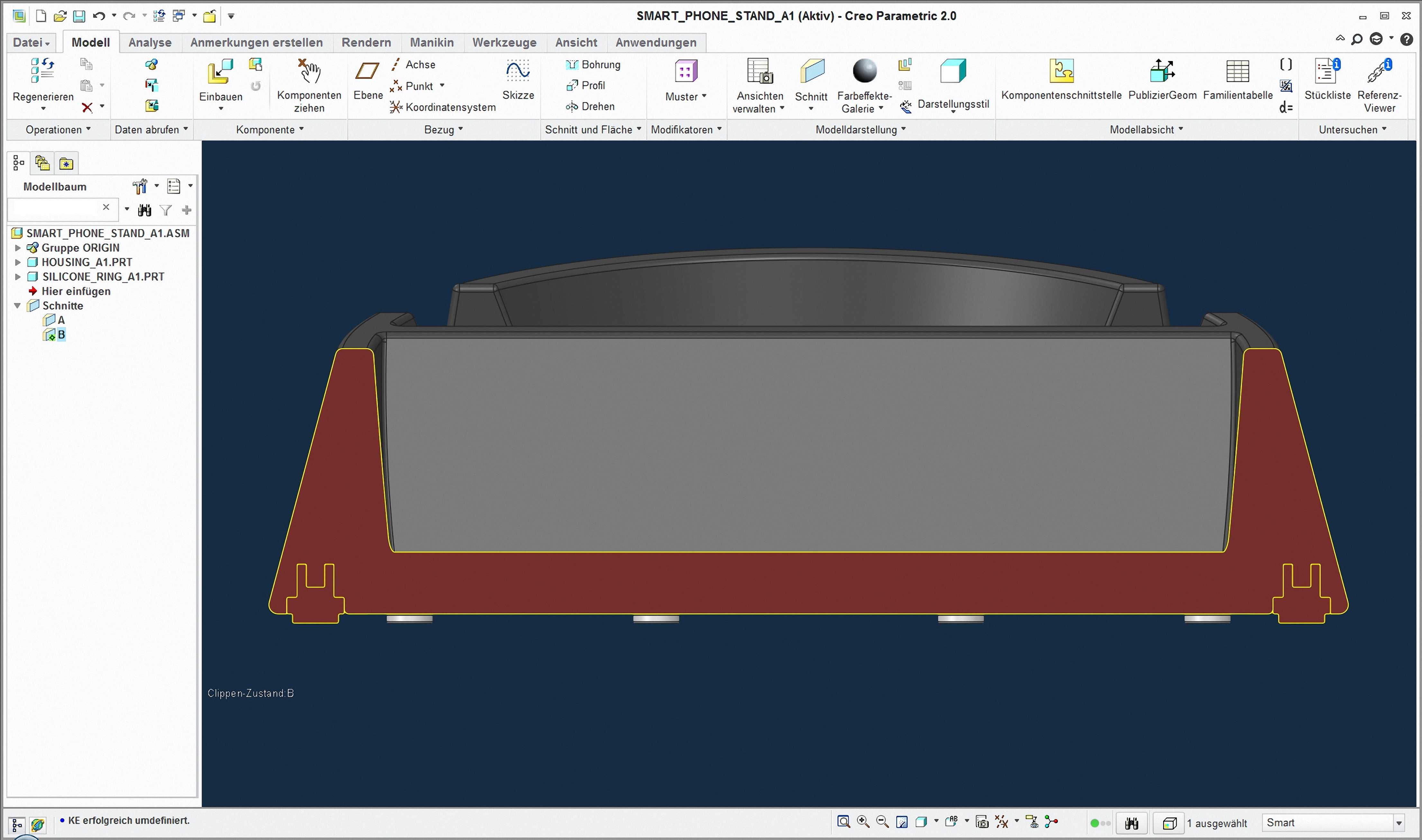Create an Achse datum axis

pyautogui.click(x=413, y=65)
